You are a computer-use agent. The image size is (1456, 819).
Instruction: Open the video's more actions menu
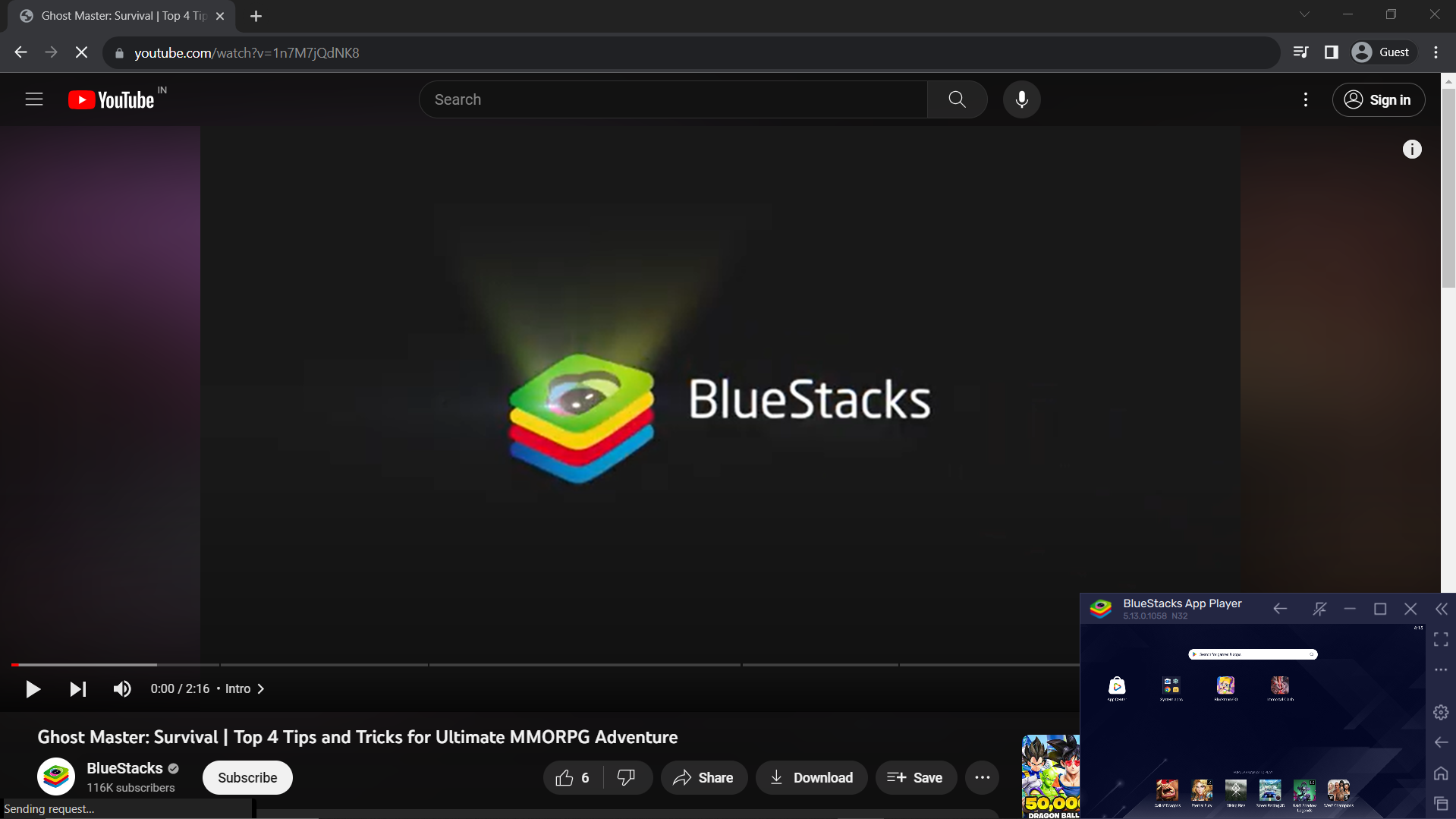[x=982, y=777]
